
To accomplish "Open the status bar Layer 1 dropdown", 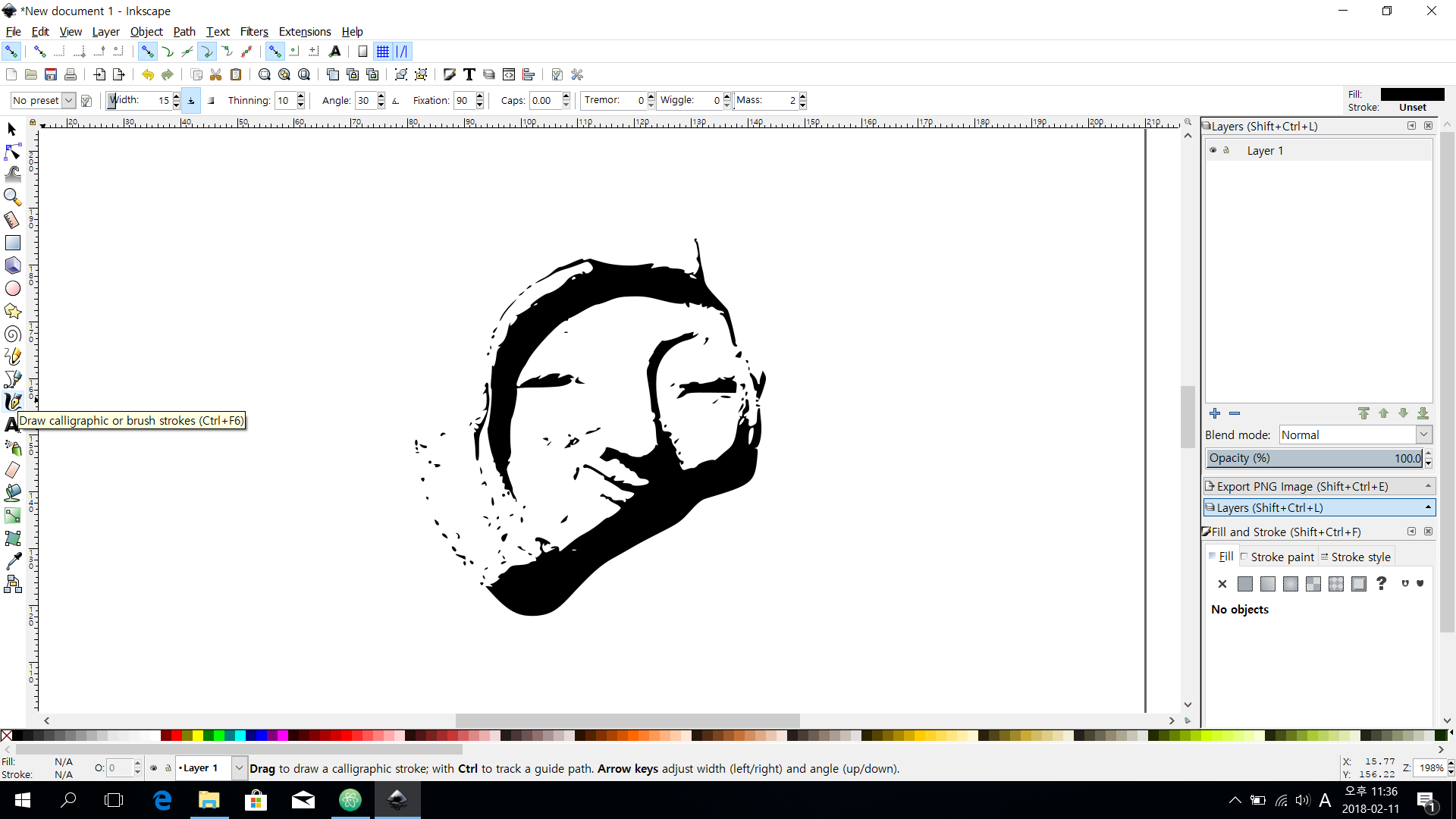I will click(239, 768).
